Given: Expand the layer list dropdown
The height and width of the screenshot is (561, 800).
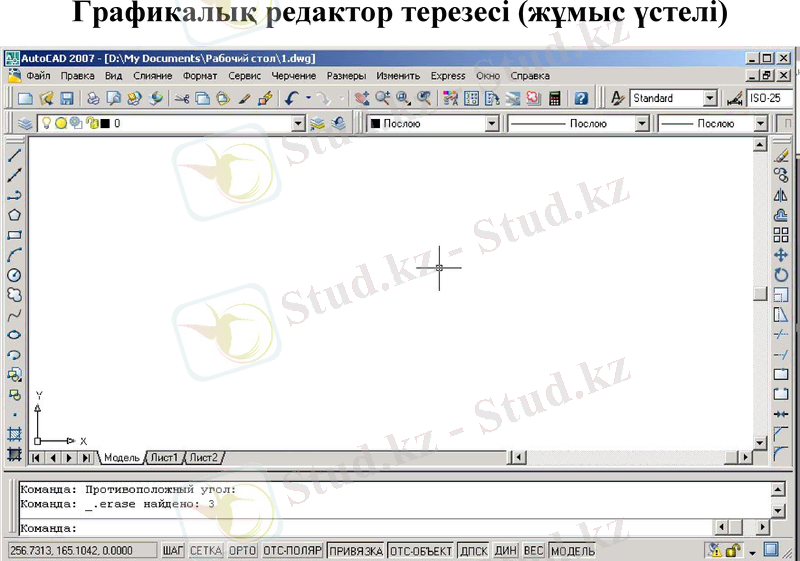Looking at the screenshot, I should [298, 123].
